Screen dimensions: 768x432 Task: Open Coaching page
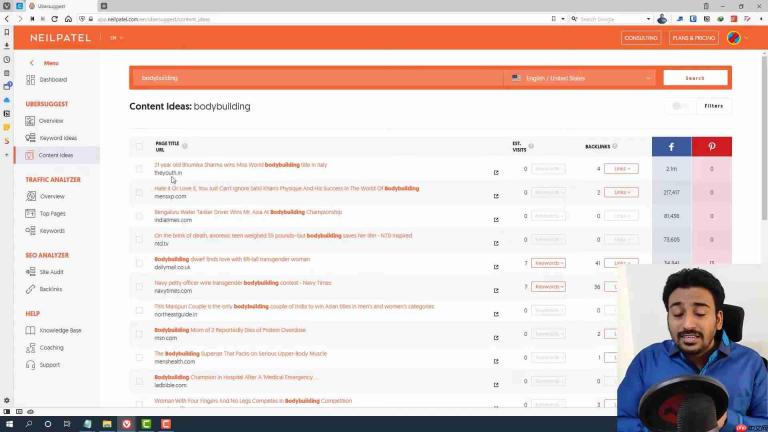click(45, 348)
